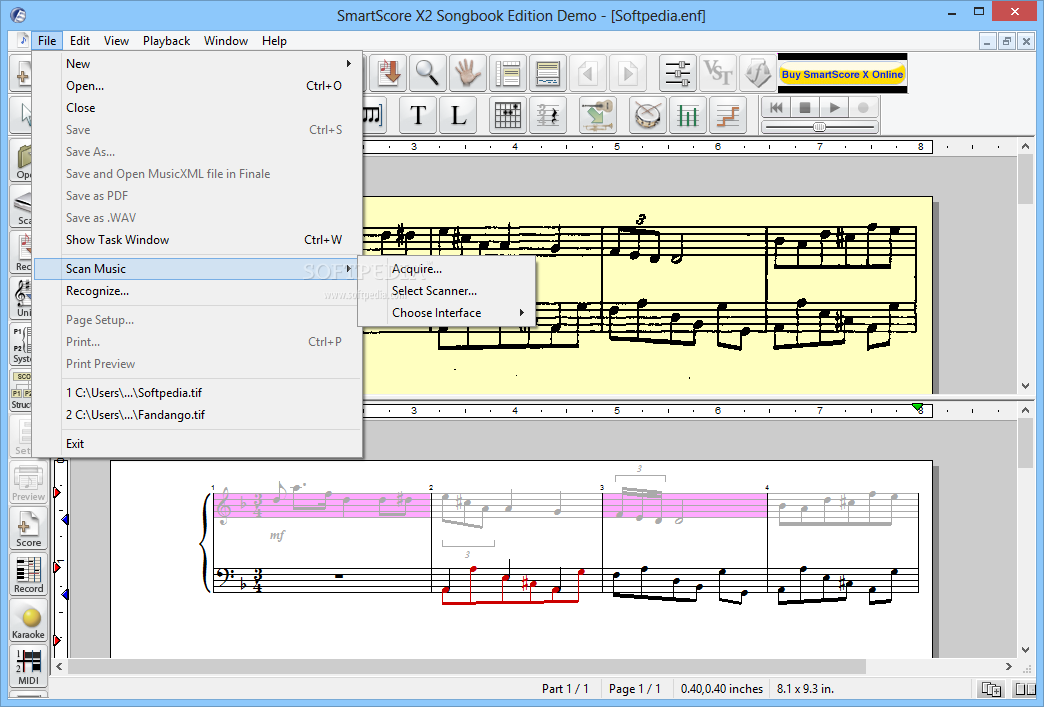Choose Select Scanner... option
This screenshot has height=707, width=1044.
tap(447, 290)
